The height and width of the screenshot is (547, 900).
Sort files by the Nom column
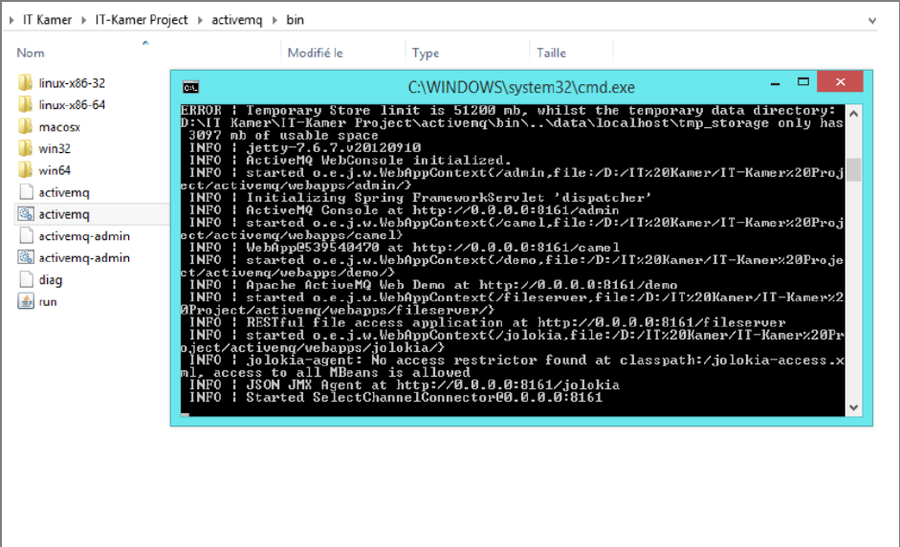31,53
